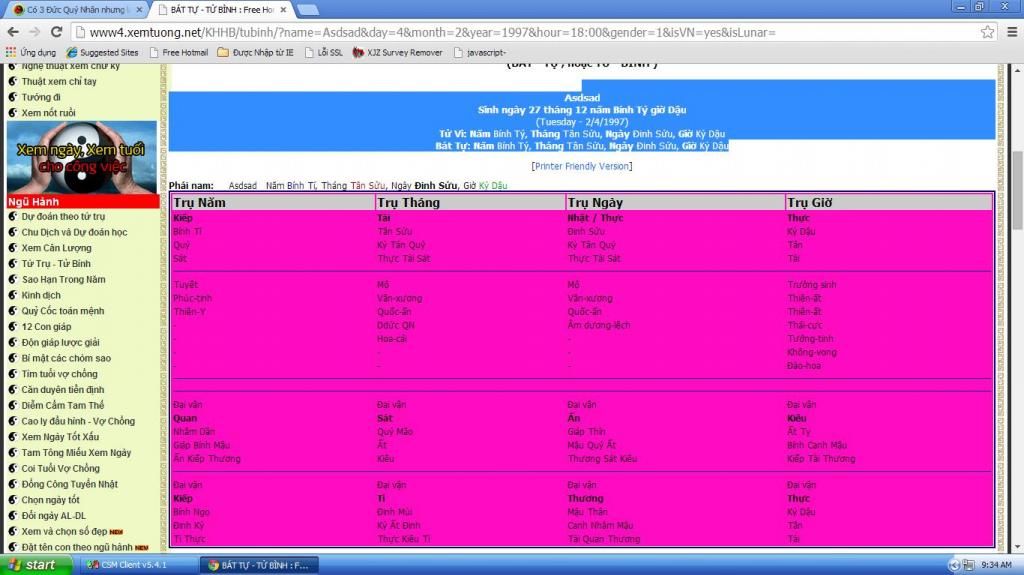Click the Trụ Tháng column header
Screen dimensions: 1024x575
471,203
